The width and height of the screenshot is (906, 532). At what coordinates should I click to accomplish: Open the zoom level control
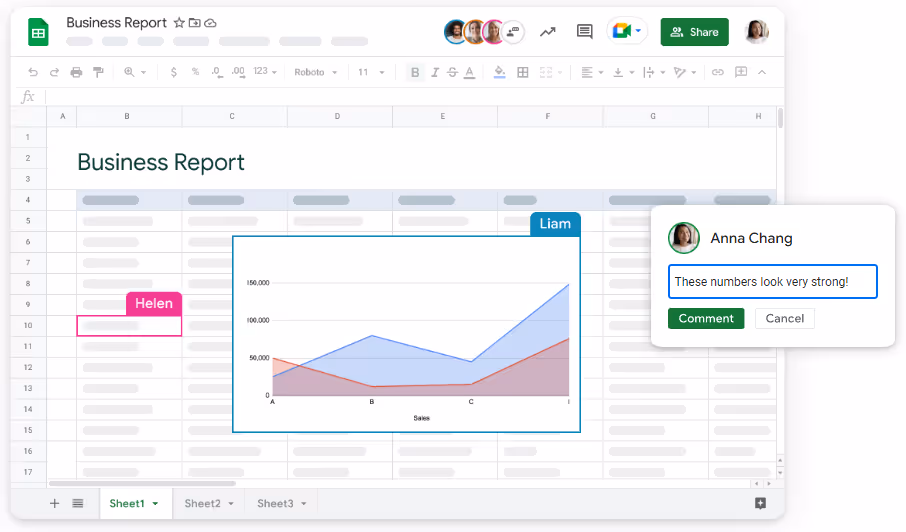click(x=135, y=72)
